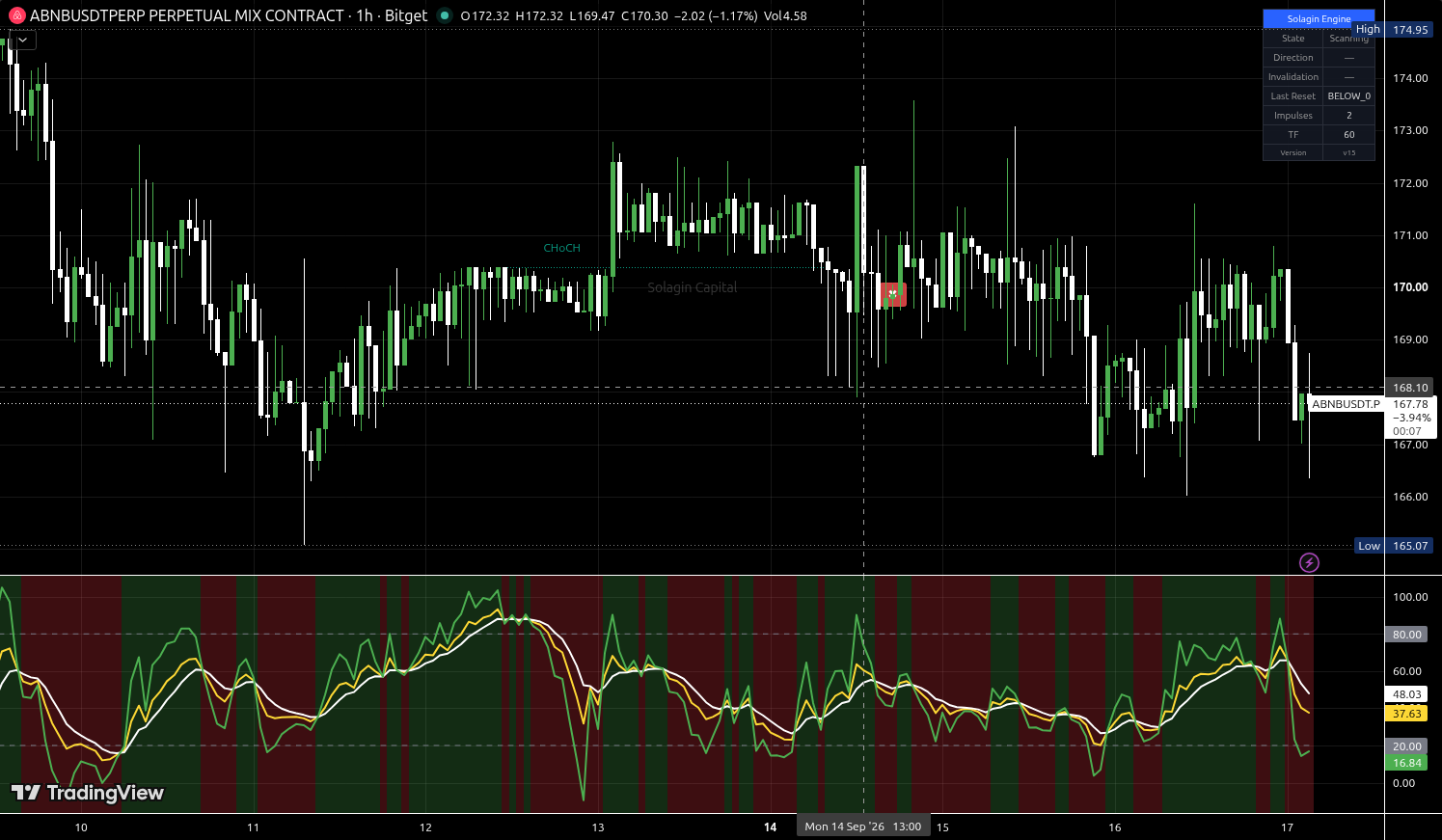Click date 10 on the time axis
The width and height of the screenshot is (1442, 840).
point(81,827)
